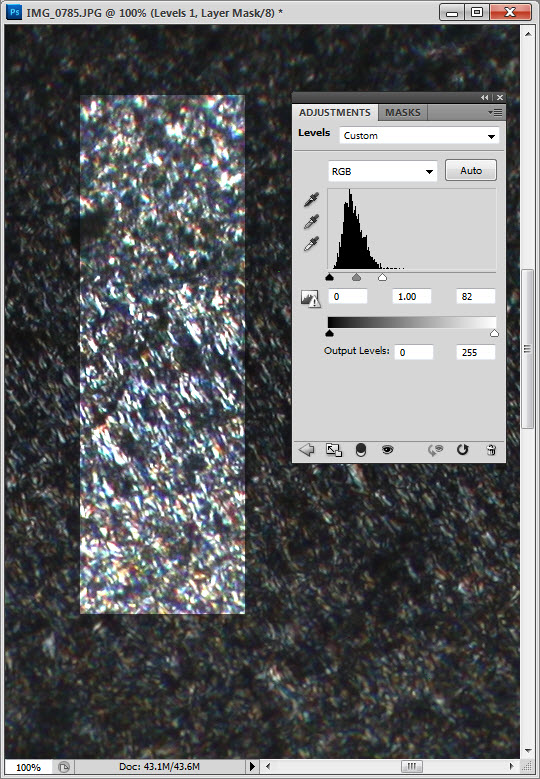Open the Levels preset Custom dropdown
Image resolution: width=540 pixels, height=779 pixels.
tap(419, 136)
